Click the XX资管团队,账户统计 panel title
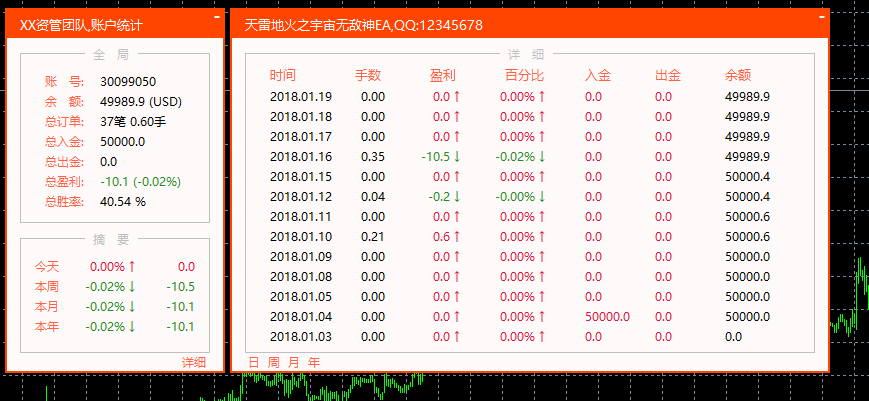Screen dimensions: 869x401 [x=81, y=25]
